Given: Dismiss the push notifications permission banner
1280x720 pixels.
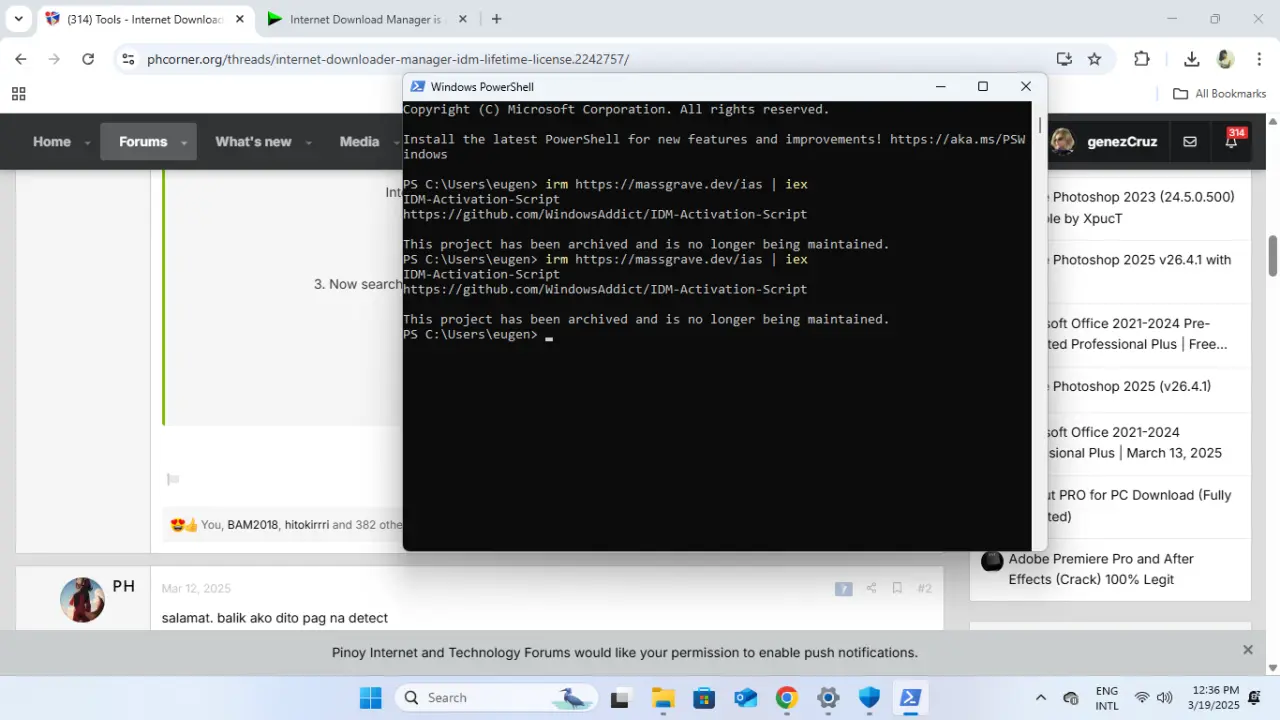Looking at the screenshot, I should tap(1247, 650).
